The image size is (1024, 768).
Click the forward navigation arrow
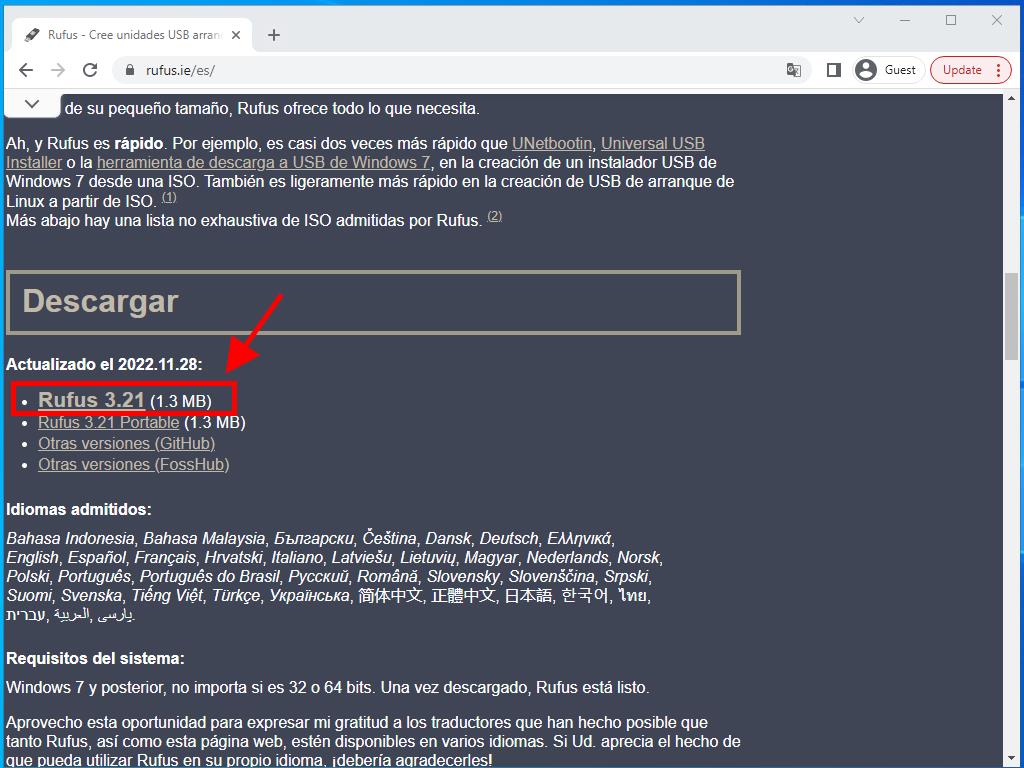click(58, 70)
